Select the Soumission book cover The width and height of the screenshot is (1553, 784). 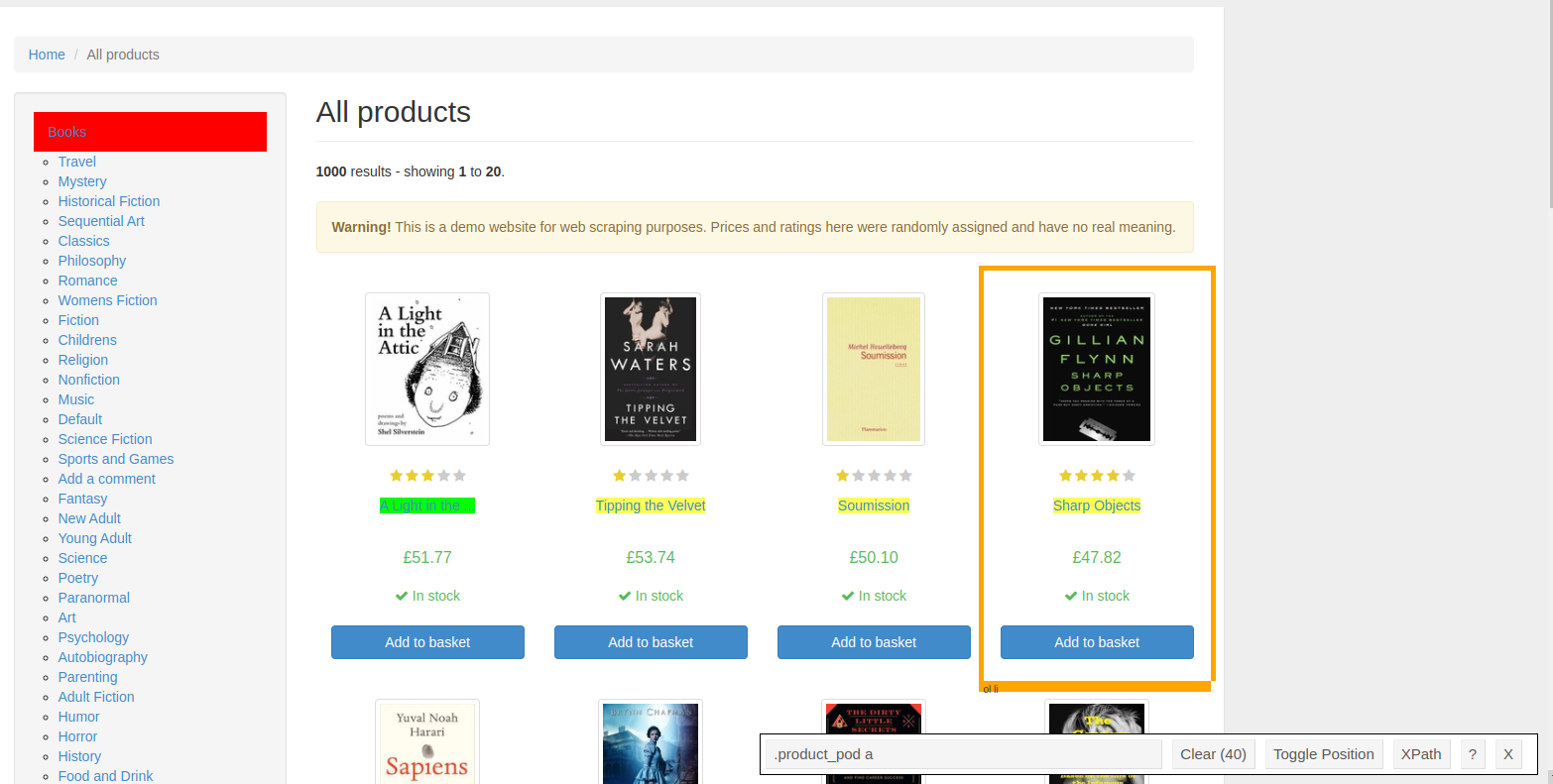874,369
